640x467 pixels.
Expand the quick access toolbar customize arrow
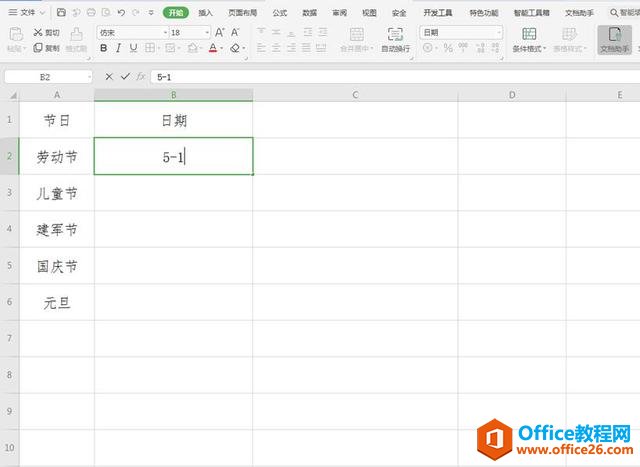coord(151,13)
